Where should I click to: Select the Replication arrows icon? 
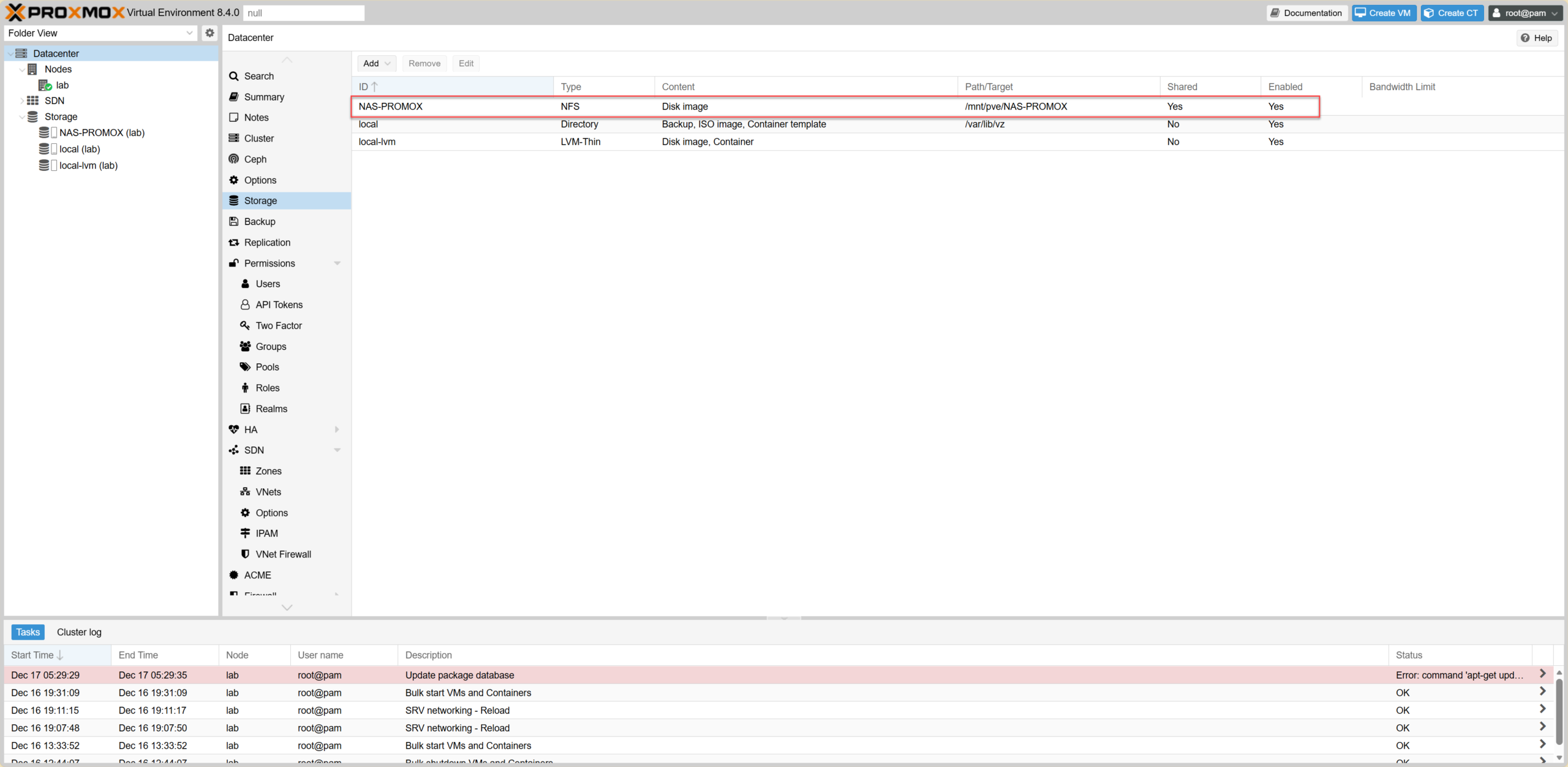click(233, 243)
